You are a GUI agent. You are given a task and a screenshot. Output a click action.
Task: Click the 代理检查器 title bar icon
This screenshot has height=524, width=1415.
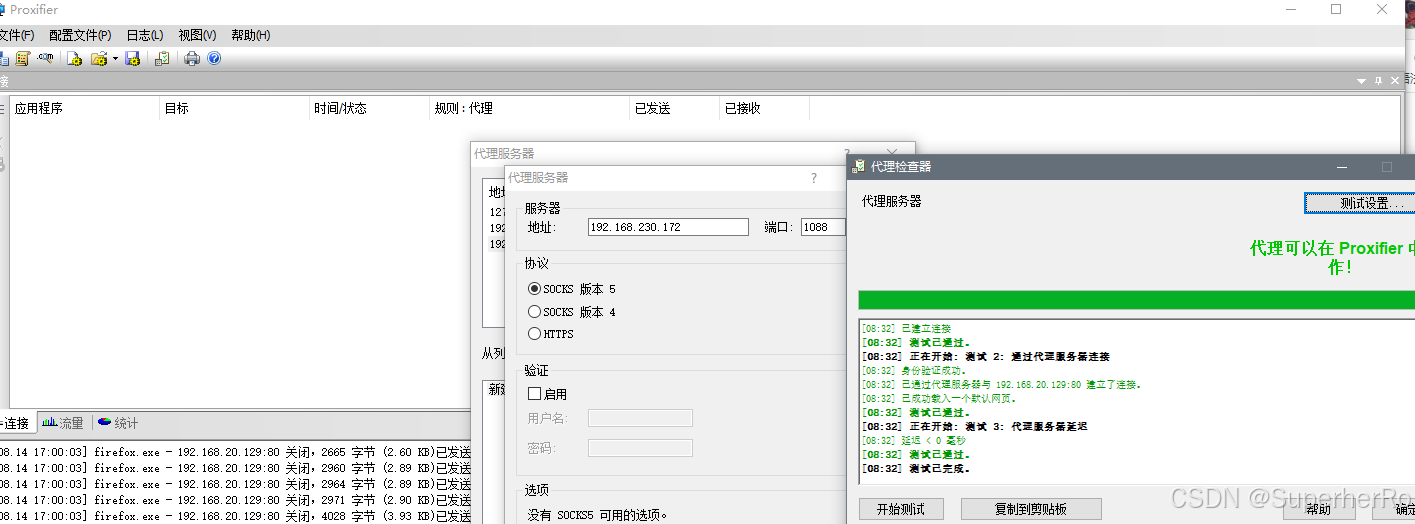coord(859,166)
